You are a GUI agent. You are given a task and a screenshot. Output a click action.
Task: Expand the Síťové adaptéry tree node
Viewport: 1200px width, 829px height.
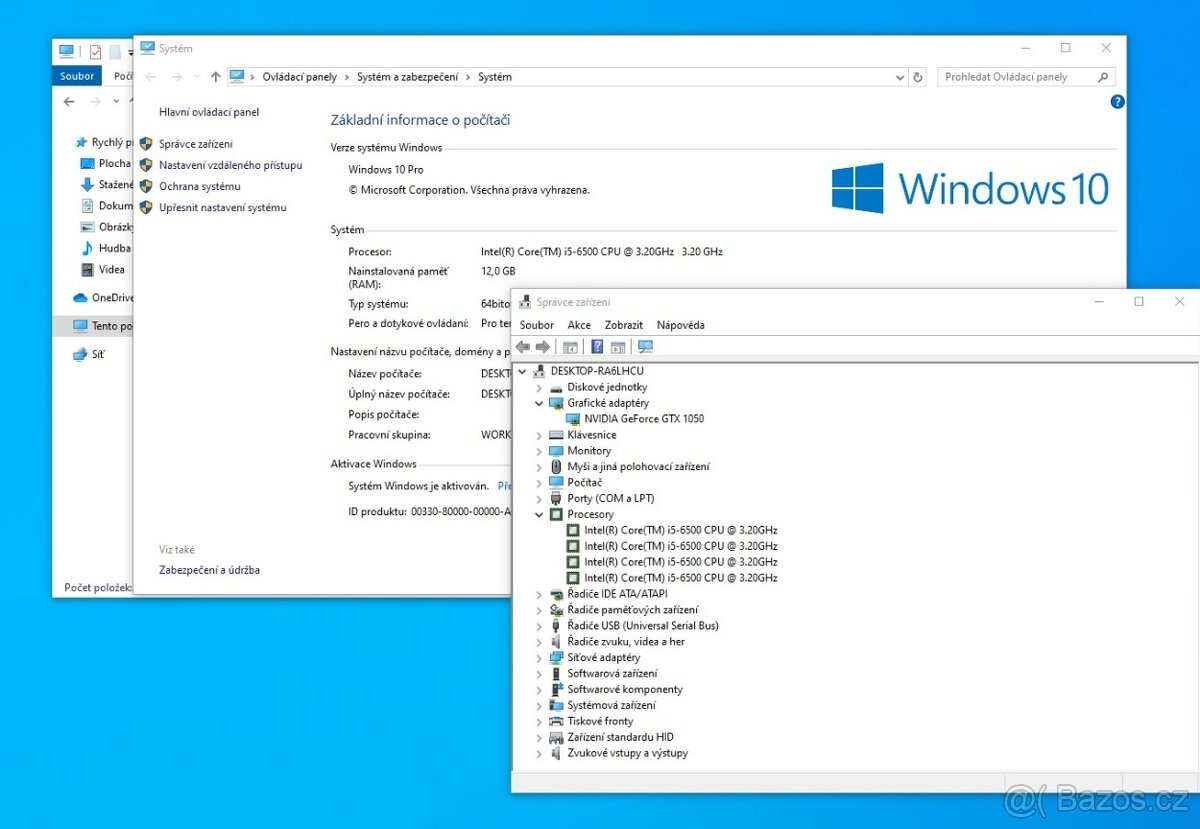click(539, 658)
